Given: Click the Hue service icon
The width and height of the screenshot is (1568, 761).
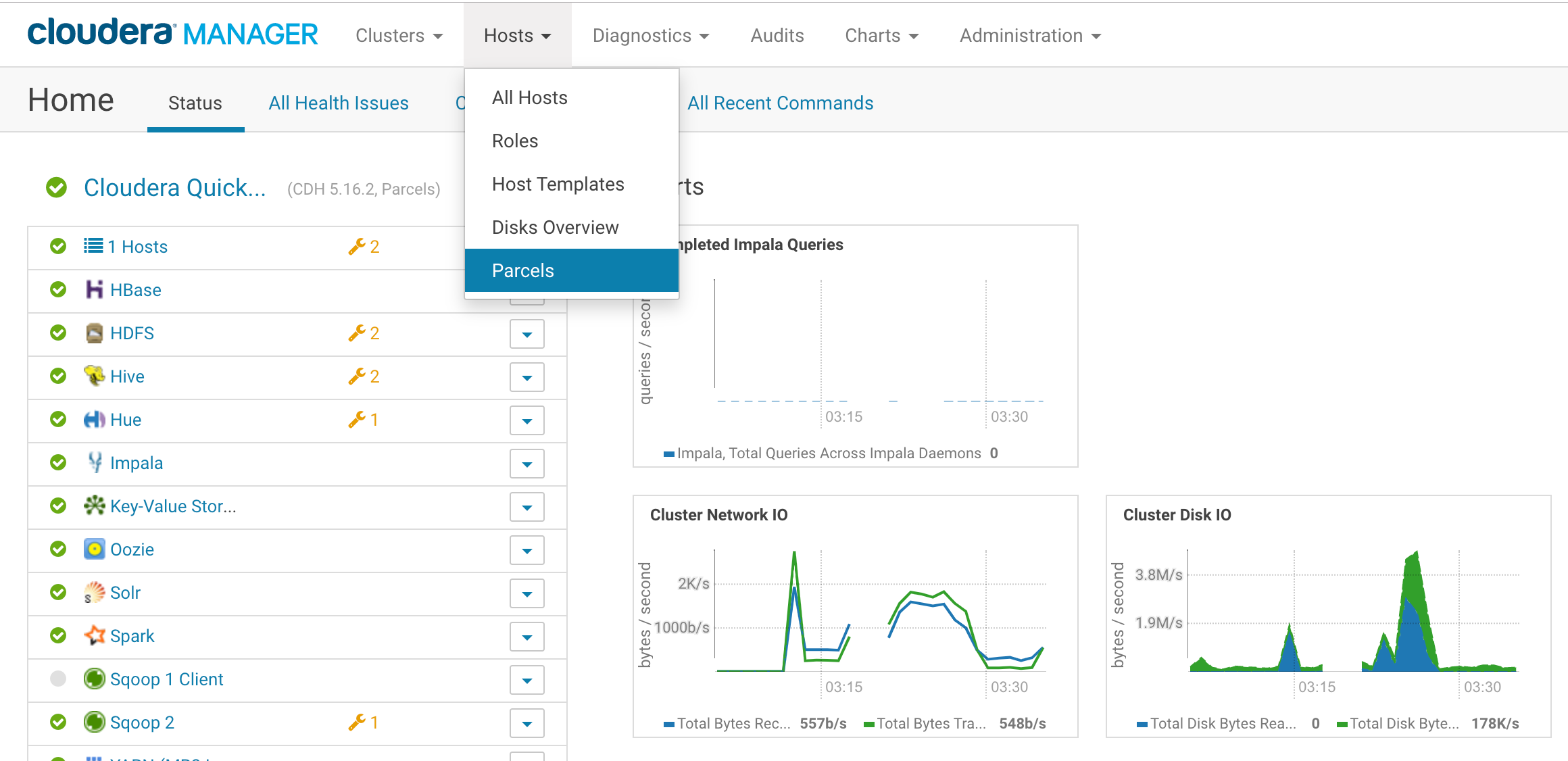Looking at the screenshot, I should [x=94, y=420].
